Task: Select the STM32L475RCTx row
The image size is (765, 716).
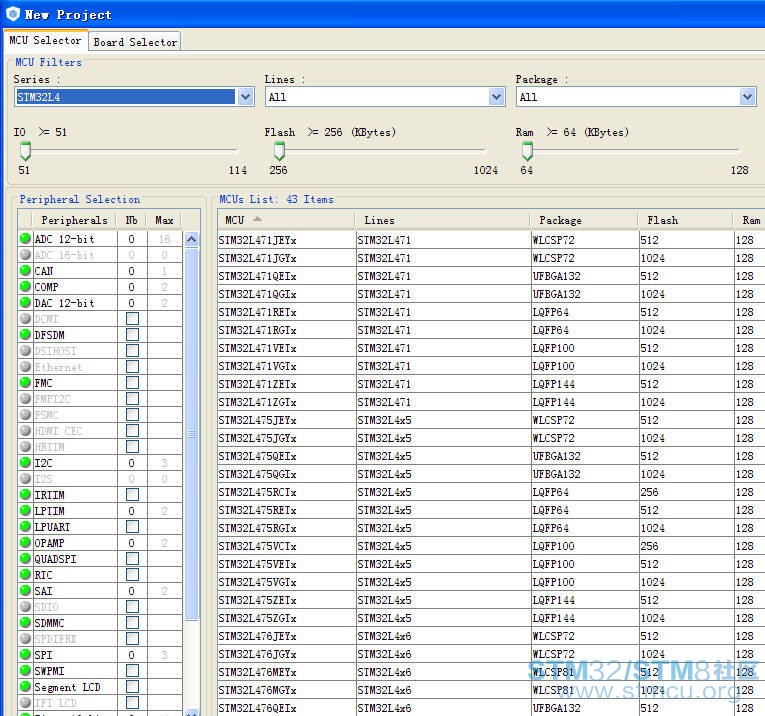Action: [491, 492]
